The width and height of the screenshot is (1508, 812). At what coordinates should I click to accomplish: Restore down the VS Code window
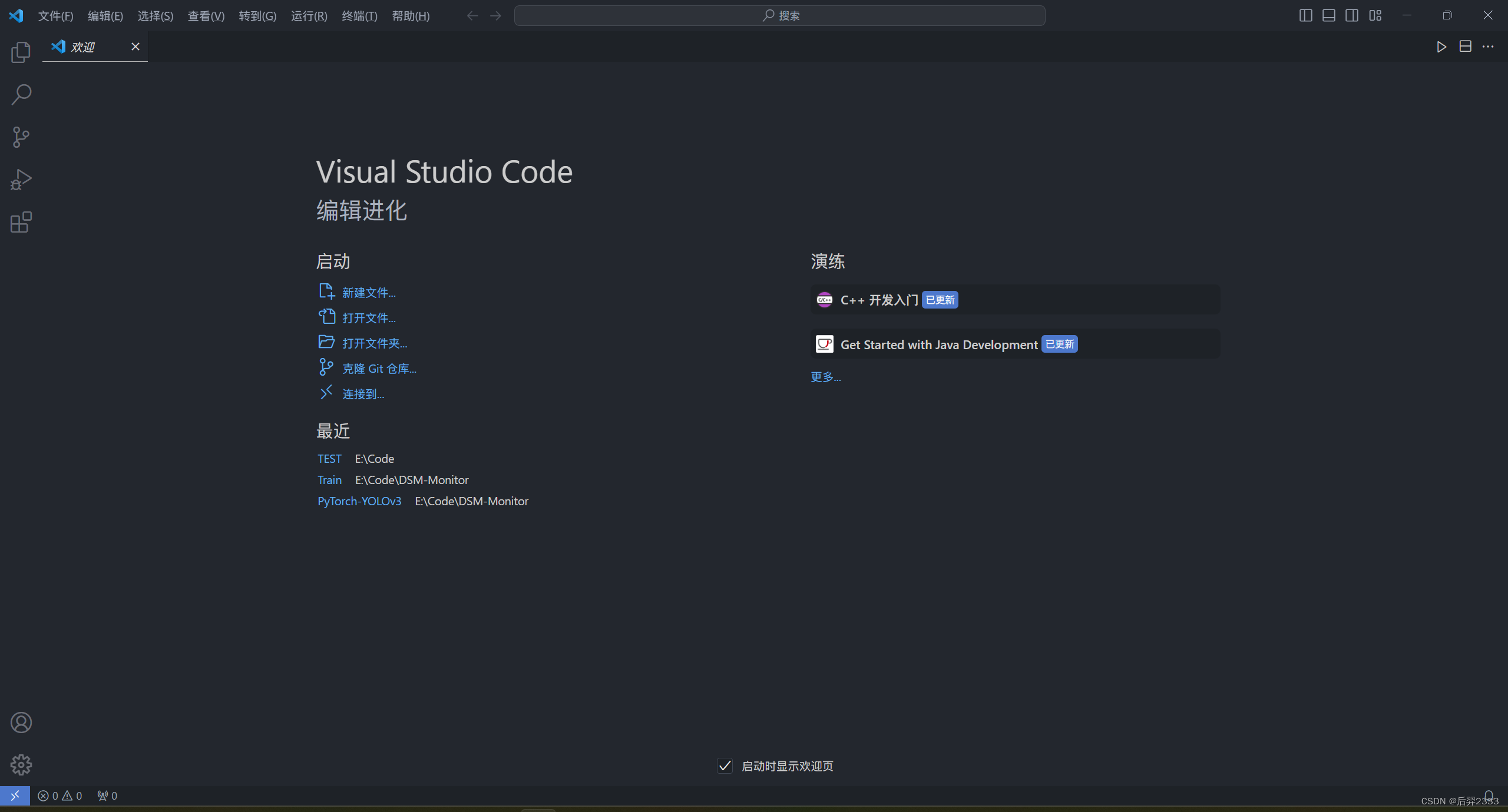1447,15
